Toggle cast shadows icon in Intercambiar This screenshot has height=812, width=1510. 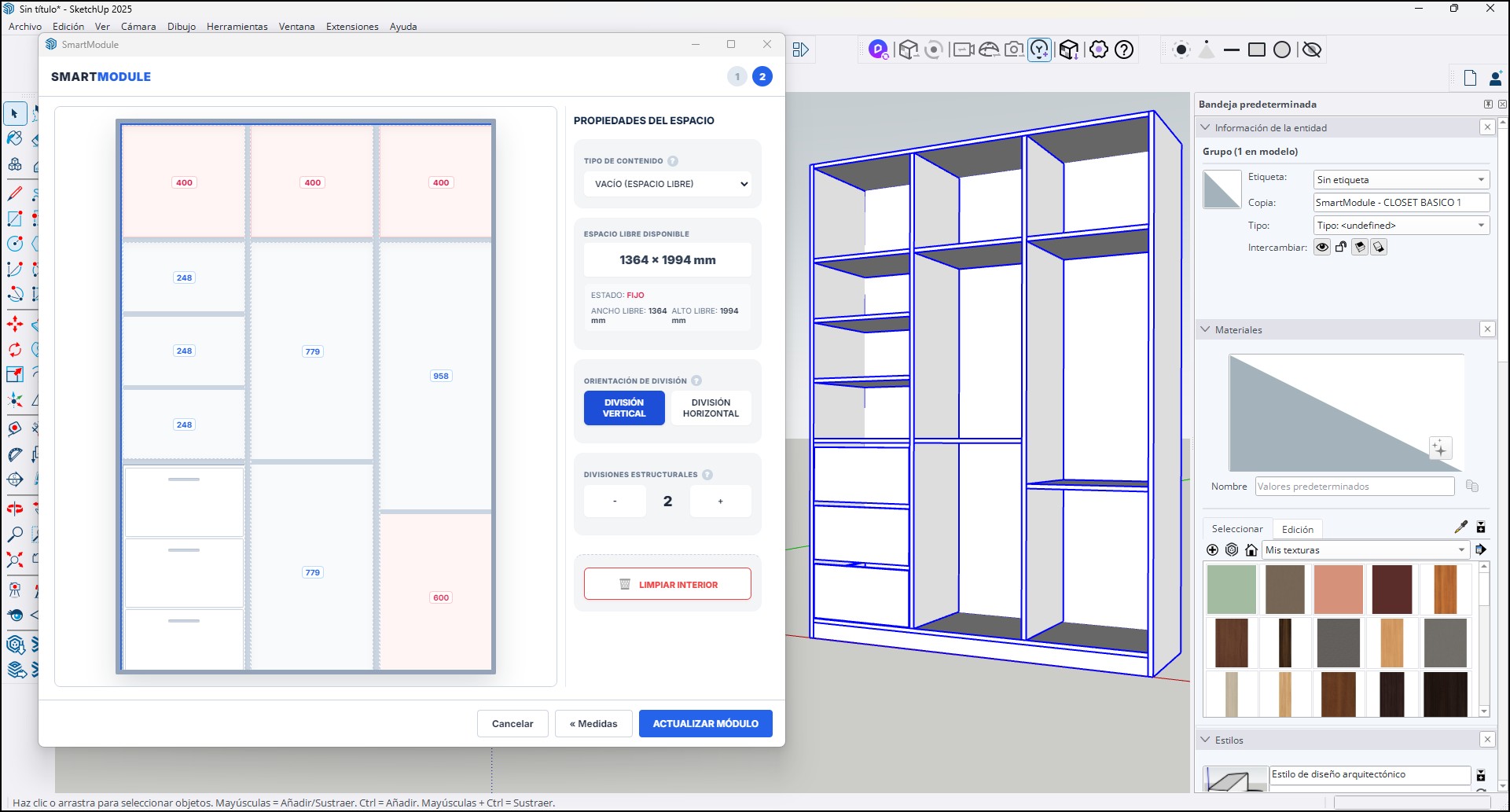(1360, 247)
